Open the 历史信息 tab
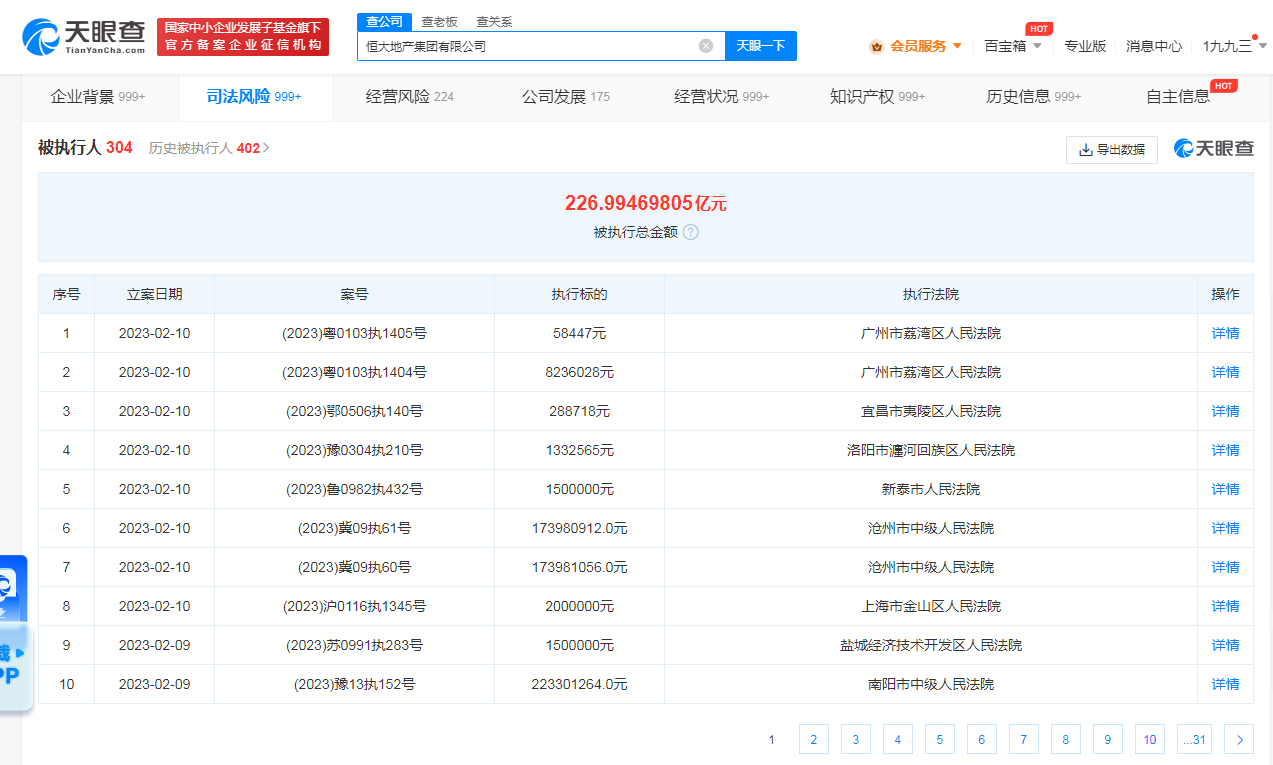This screenshot has height=765, width=1273. pos(1034,97)
